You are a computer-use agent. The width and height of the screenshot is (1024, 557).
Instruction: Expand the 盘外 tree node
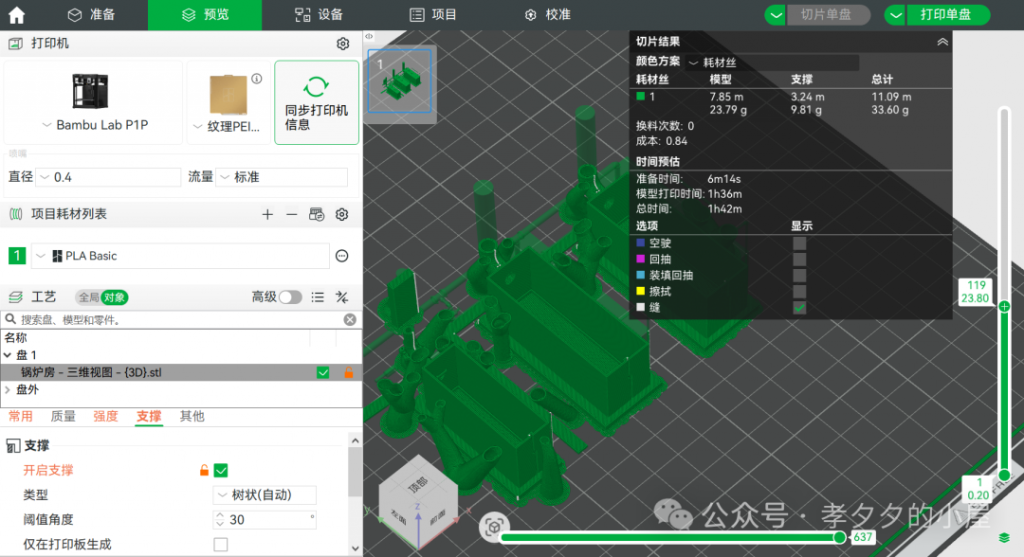click(8, 389)
